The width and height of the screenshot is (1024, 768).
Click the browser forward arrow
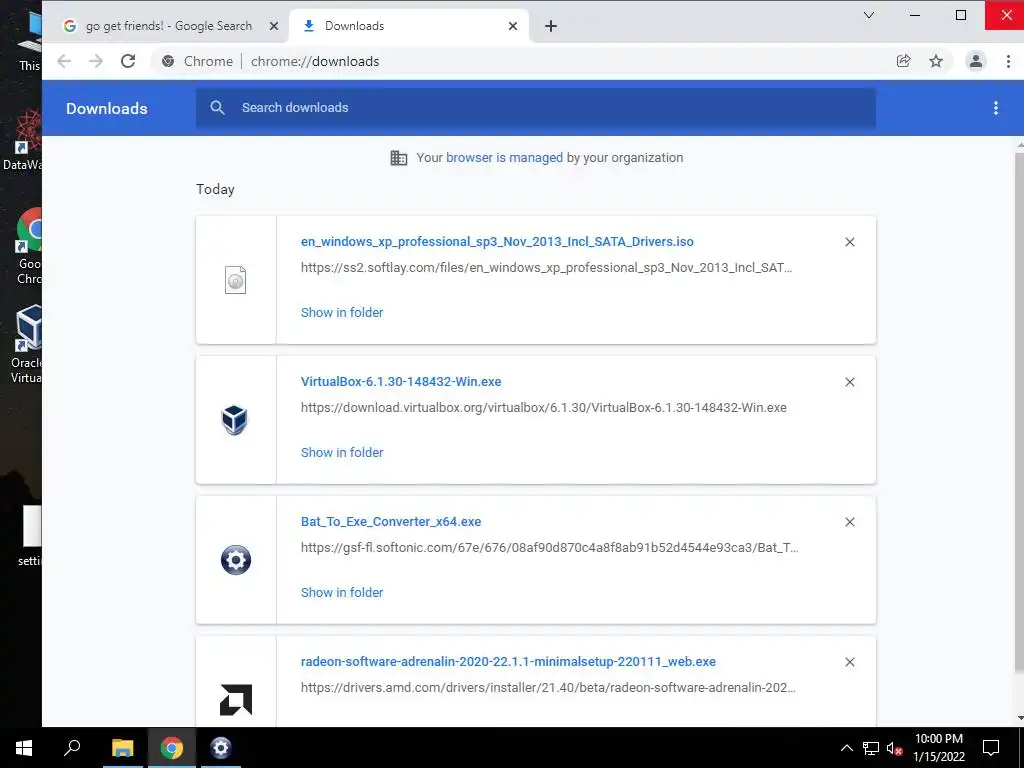click(x=96, y=61)
